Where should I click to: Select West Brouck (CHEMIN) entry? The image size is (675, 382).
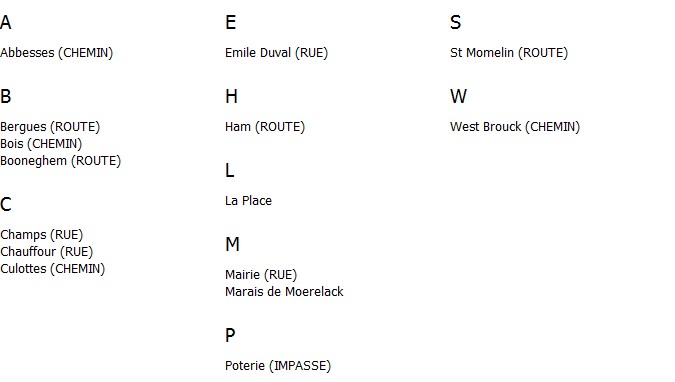[x=515, y=127]
